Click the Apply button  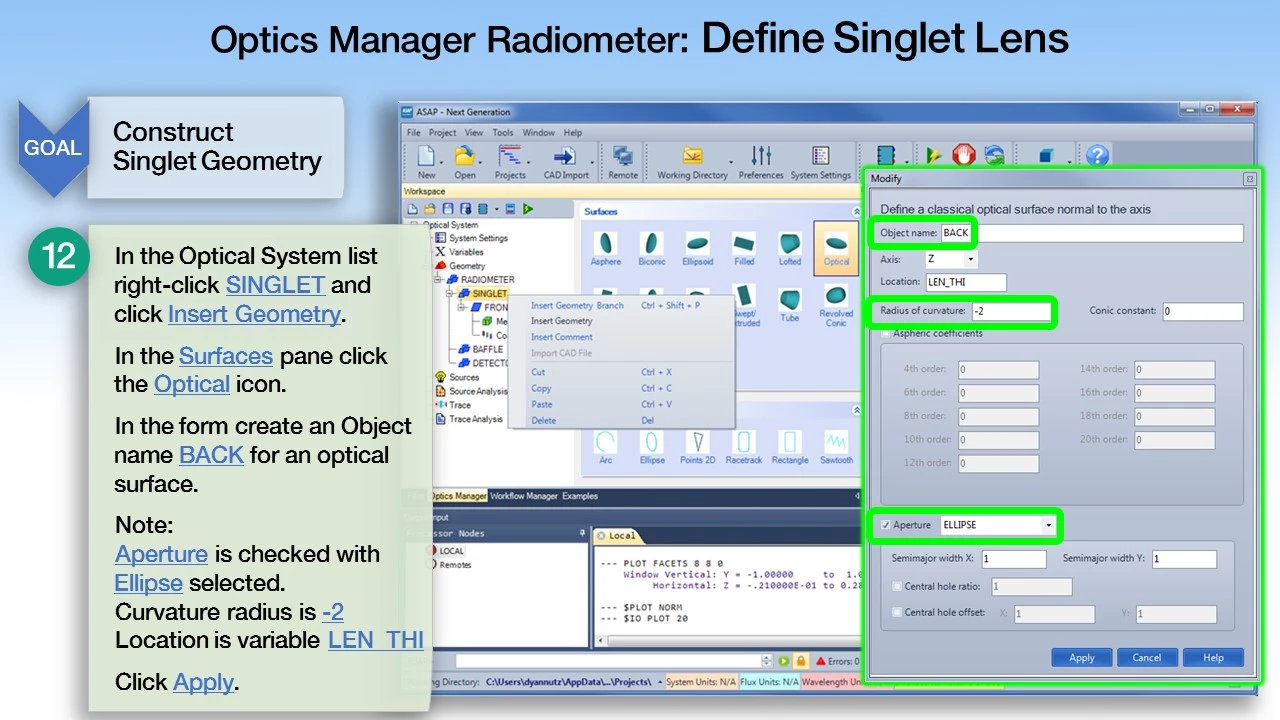point(1082,658)
